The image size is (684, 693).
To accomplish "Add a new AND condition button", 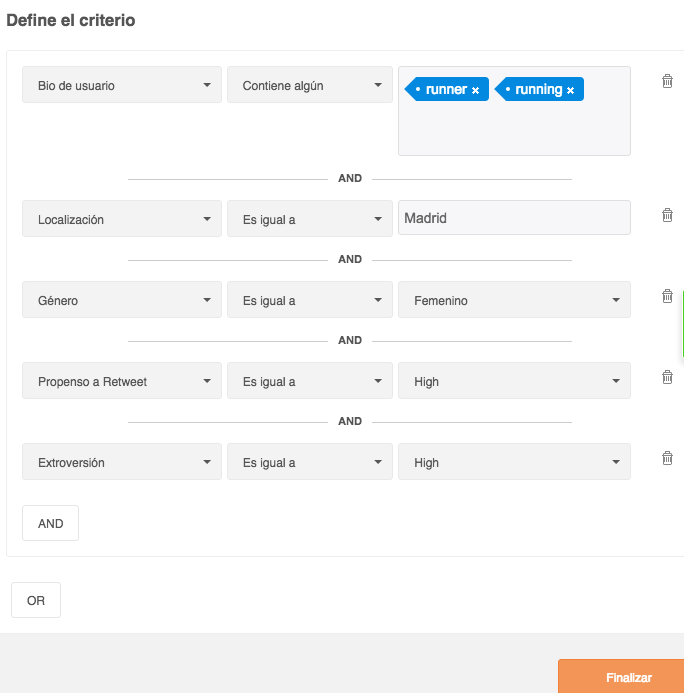I will pyautogui.click(x=50, y=523).
